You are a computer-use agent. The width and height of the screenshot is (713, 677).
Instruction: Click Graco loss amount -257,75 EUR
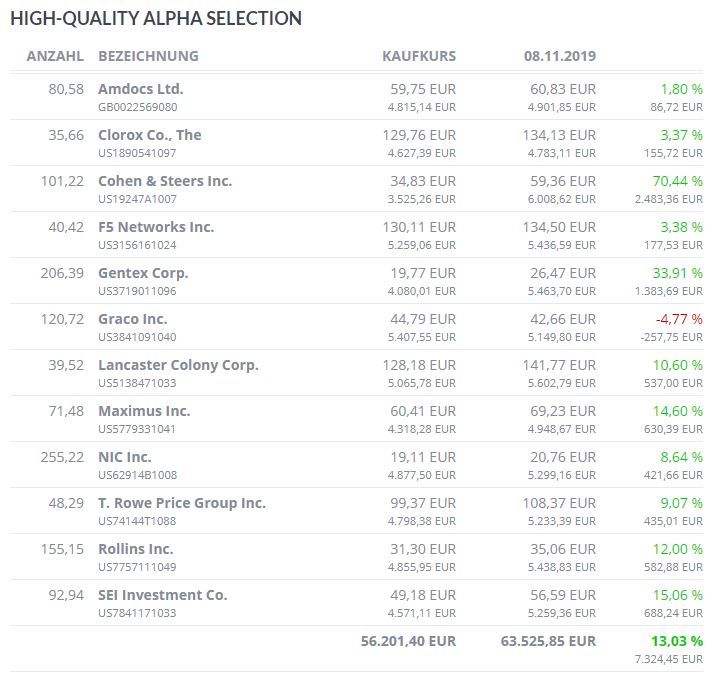(672, 337)
